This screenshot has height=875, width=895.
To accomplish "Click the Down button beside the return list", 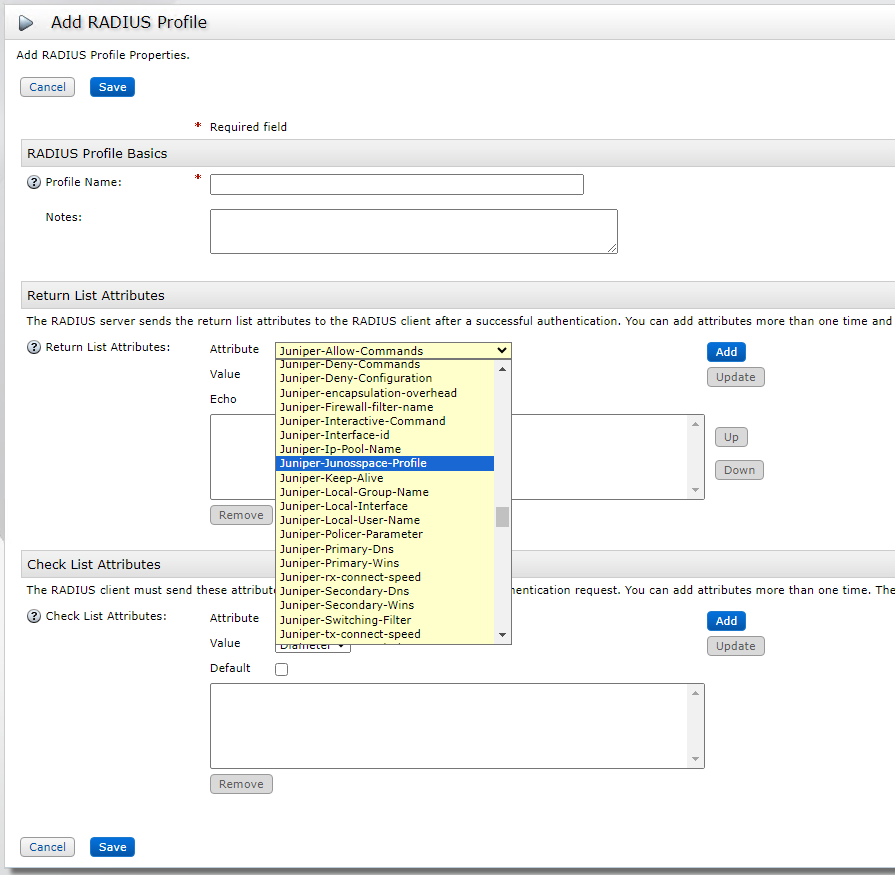I will click(x=739, y=470).
